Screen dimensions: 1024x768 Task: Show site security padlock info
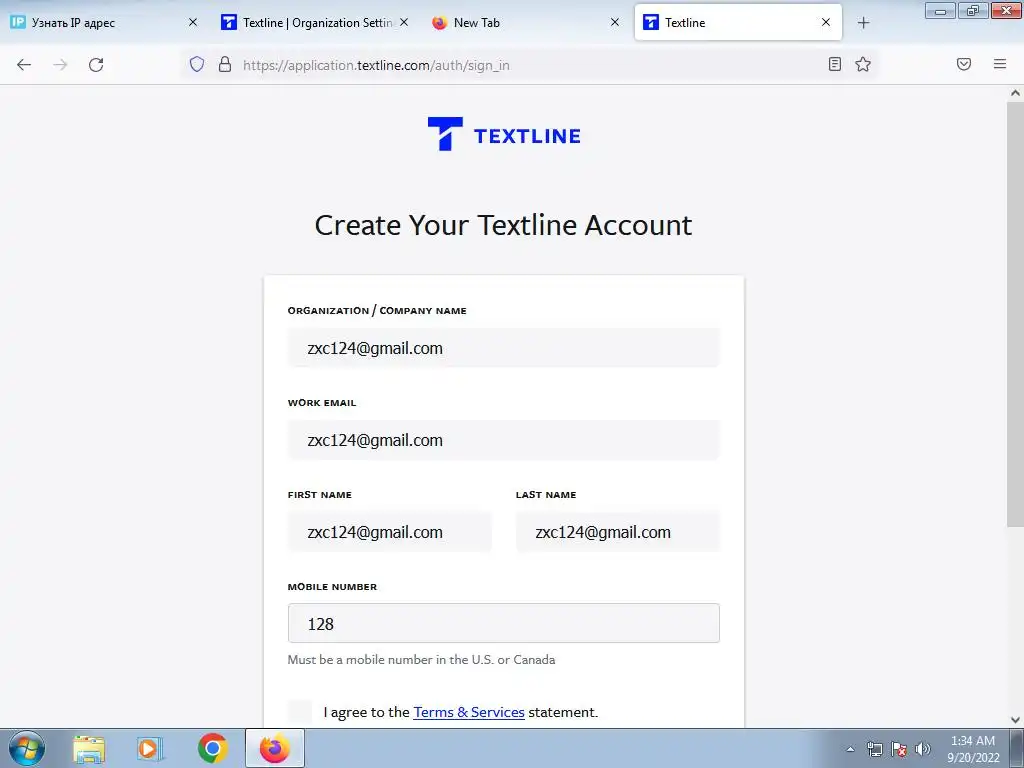point(225,64)
